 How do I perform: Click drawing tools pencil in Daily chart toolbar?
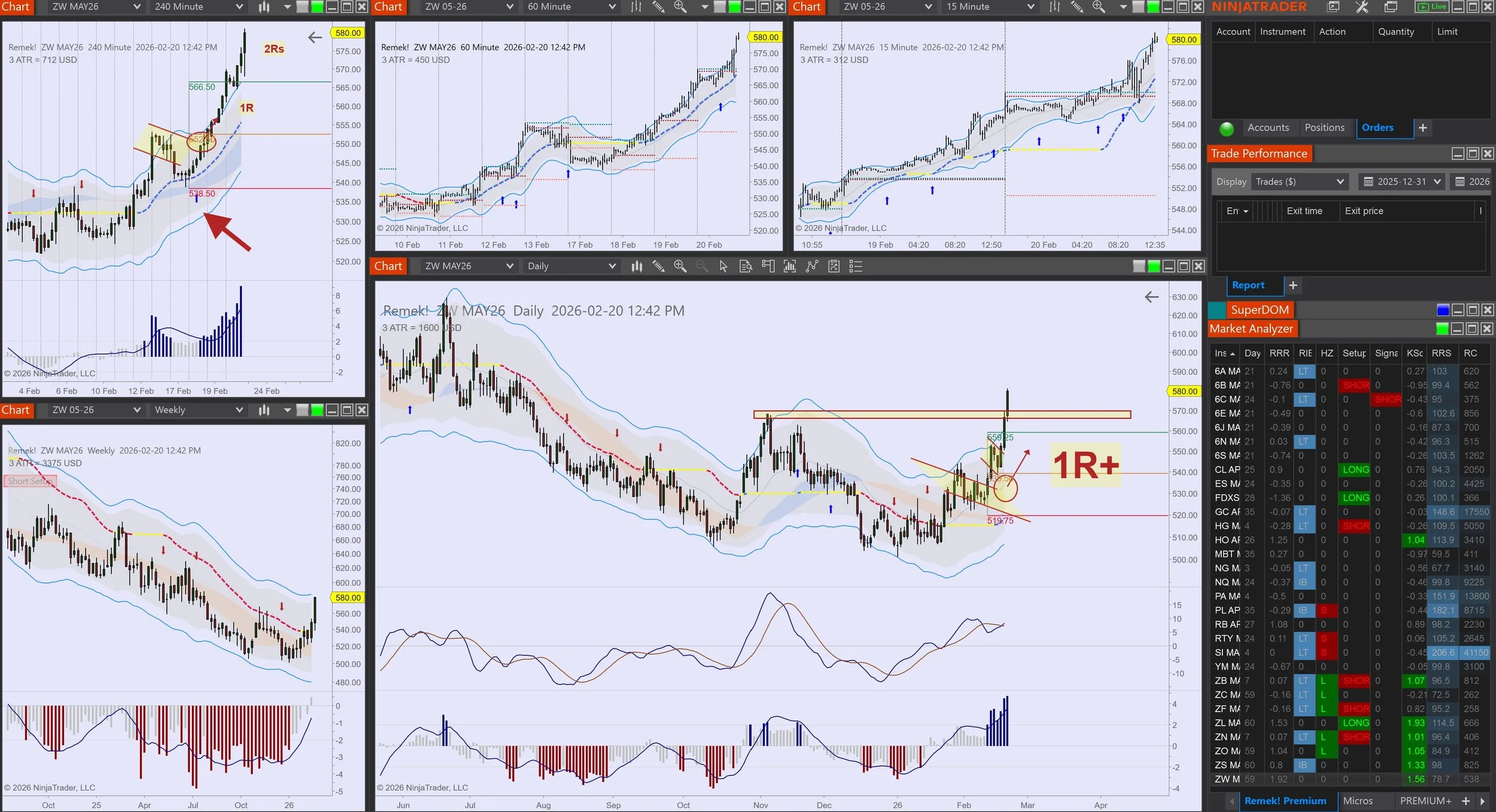(x=658, y=266)
